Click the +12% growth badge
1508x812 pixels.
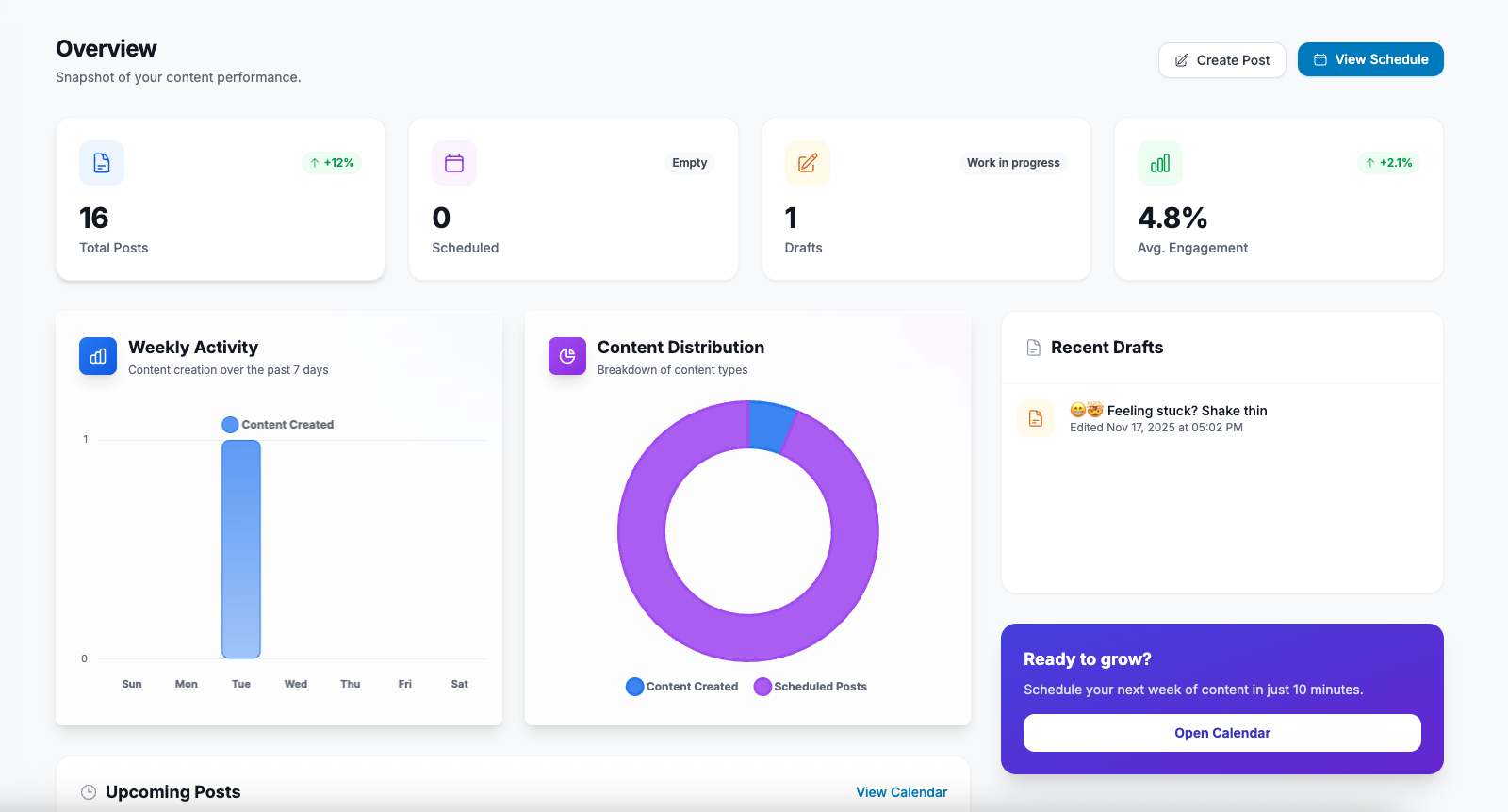[332, 163]
